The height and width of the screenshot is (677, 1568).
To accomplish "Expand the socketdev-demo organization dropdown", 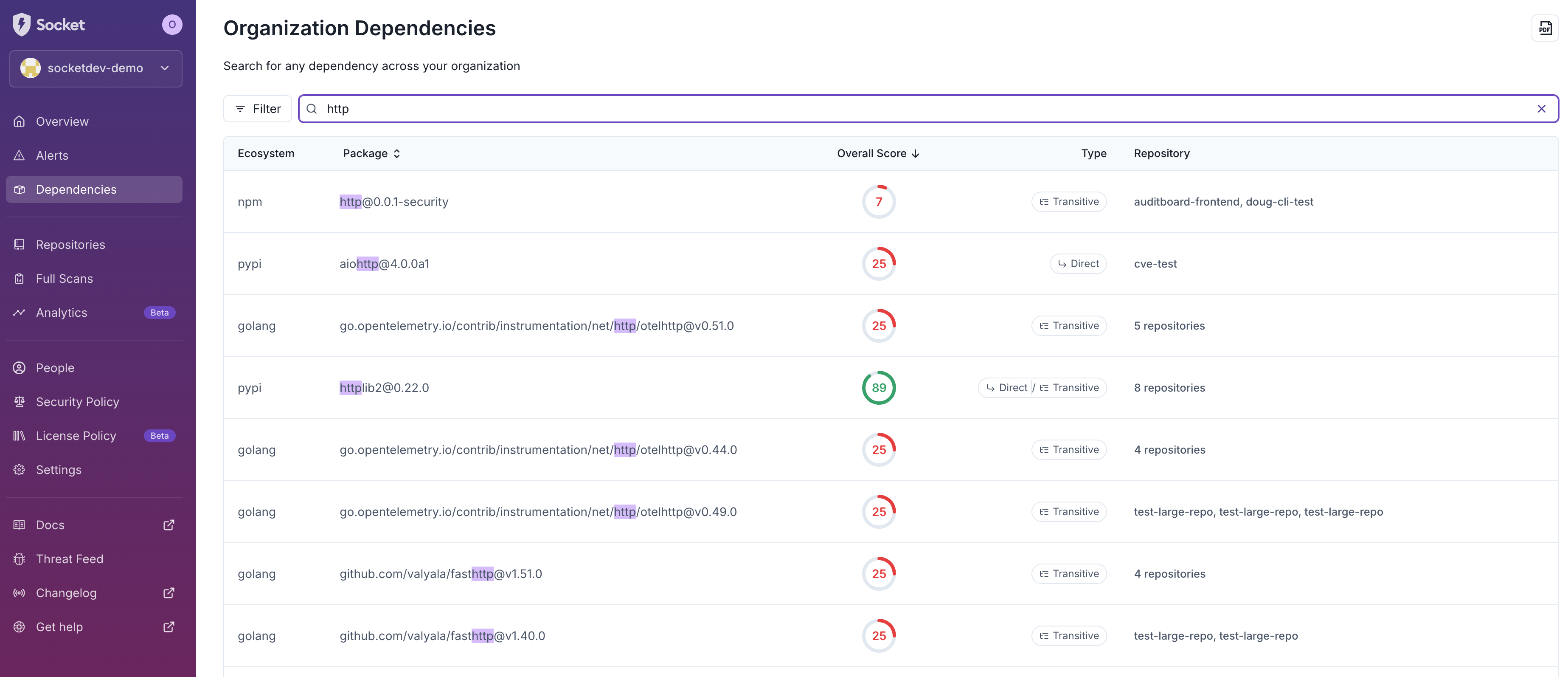I will pyautogui.click(x=96, y=68).
